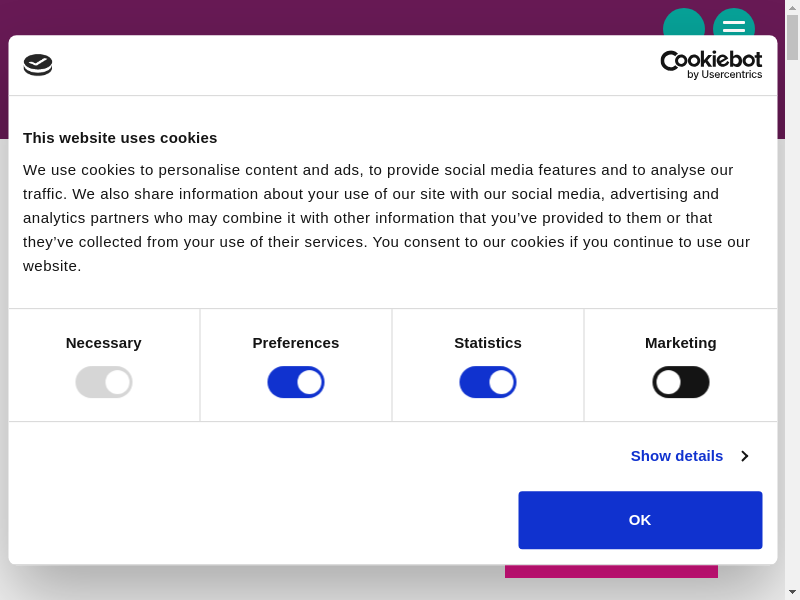This screenshot has height=600, width=800.
Task: Turn off the Statistics cookies switch
Action: [488, 382]
